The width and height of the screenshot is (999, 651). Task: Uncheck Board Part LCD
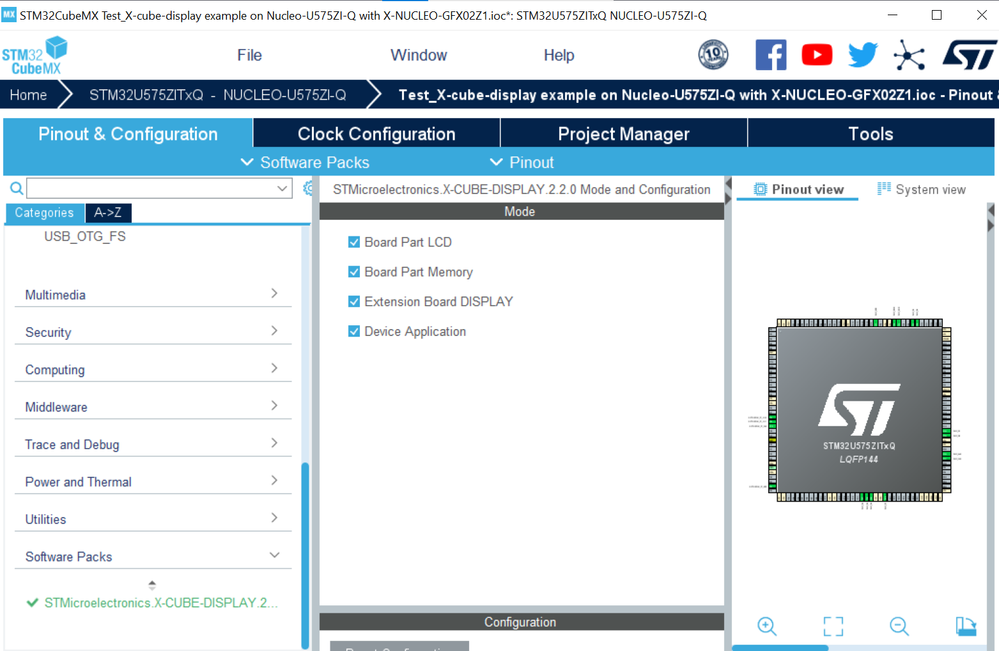(354, 242)
